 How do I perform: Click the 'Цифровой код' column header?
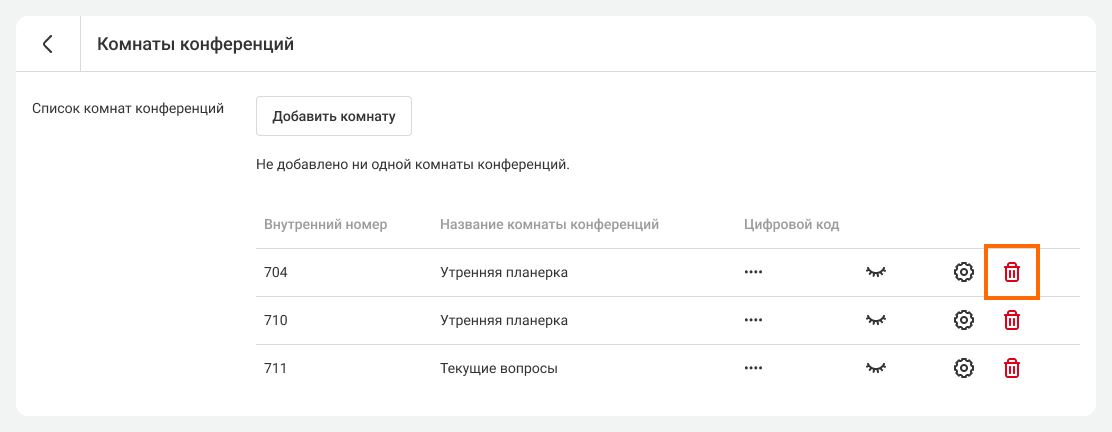791,224
